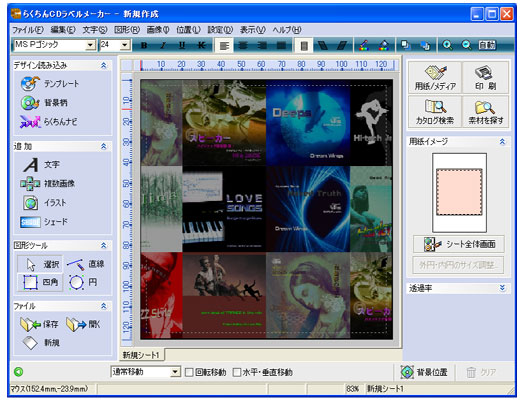Toggle vertical text orientation
The height and width of the screenshot is (400, 522).
click(x=304, y=45)
